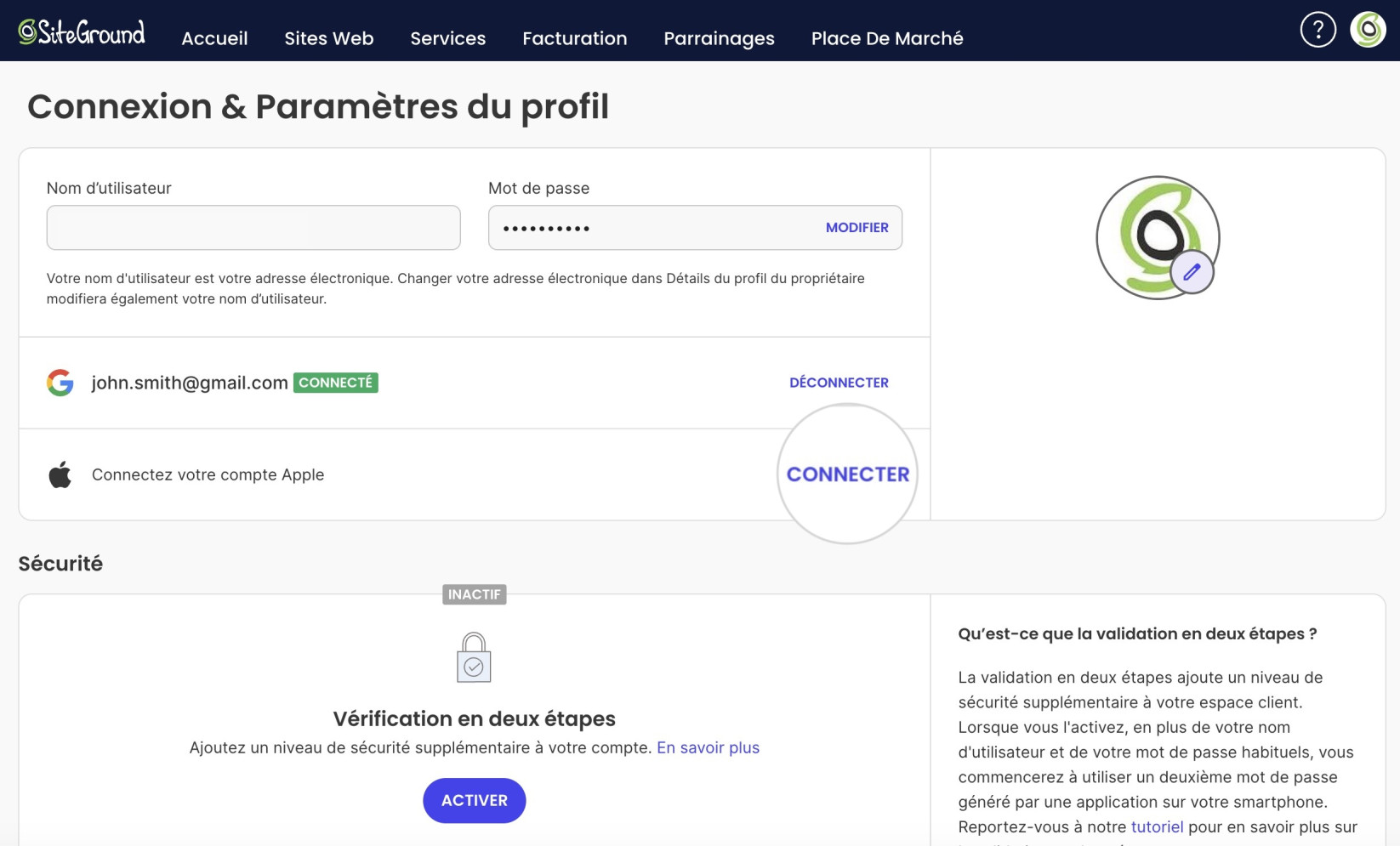Screen dimensions: 1400x846
Task: Click Connectez votre compte Apple text
Action: point(208,474)
